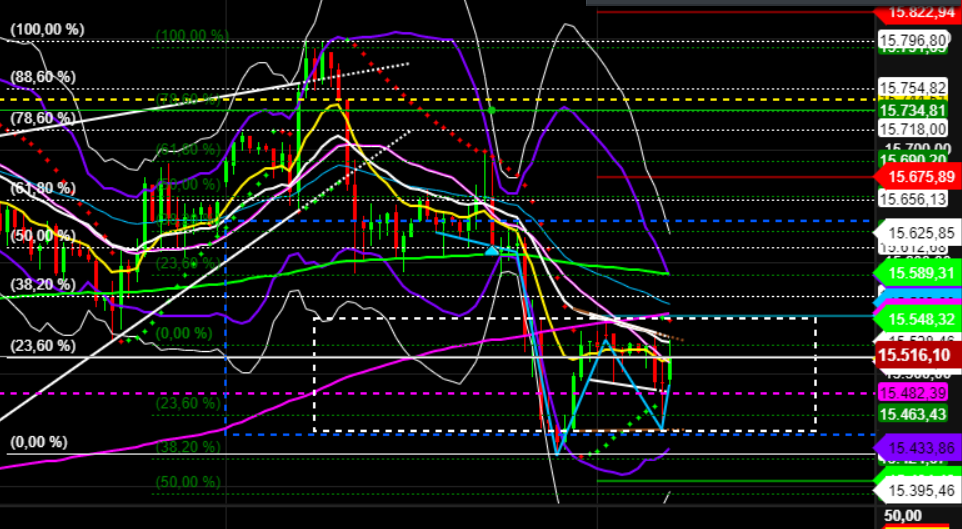
Task: Click the green 15.463,43 price tag
Action: pyautogui.click(x=912, y=414)
